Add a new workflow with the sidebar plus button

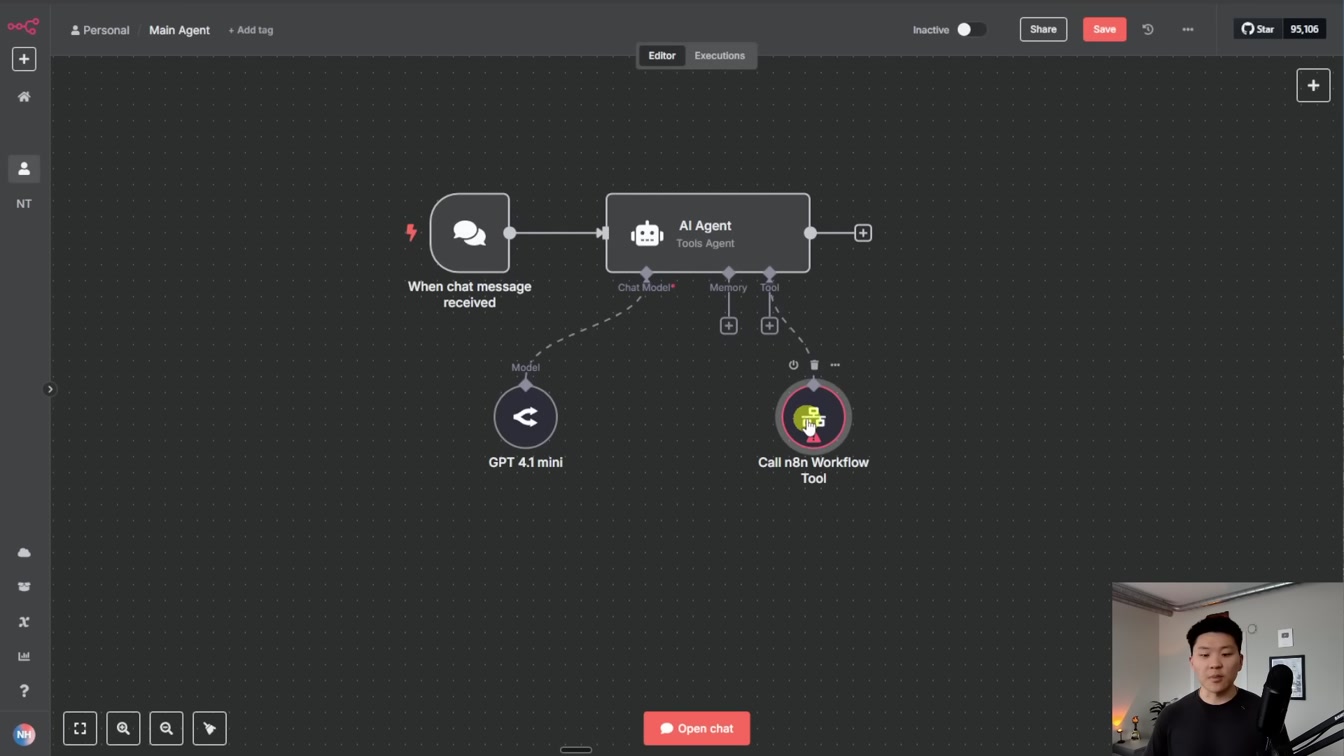(24, 59)
